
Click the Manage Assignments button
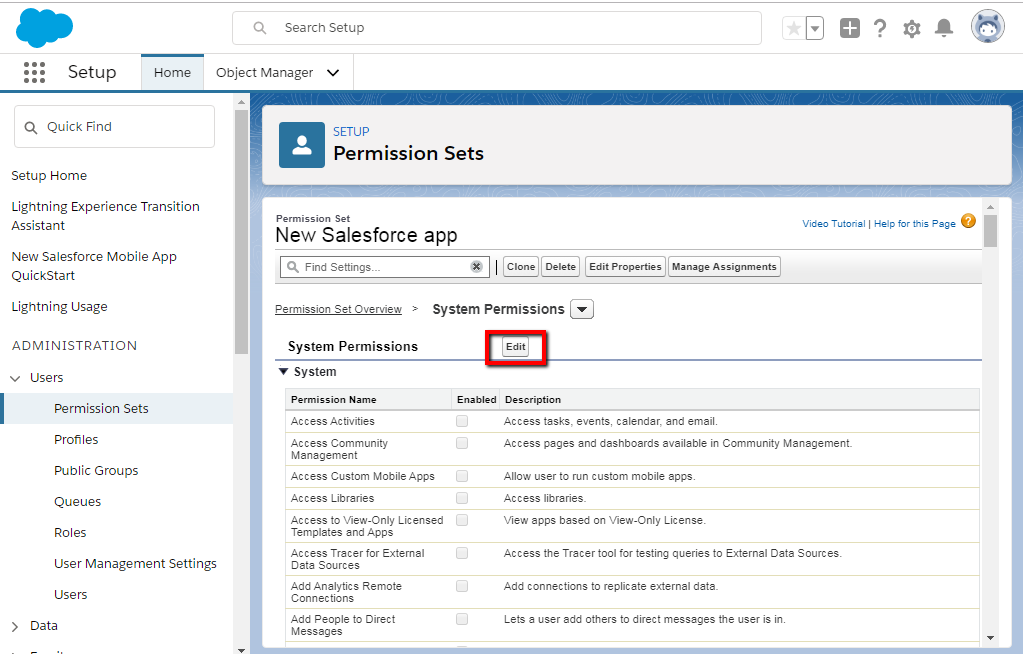[724, 266]
